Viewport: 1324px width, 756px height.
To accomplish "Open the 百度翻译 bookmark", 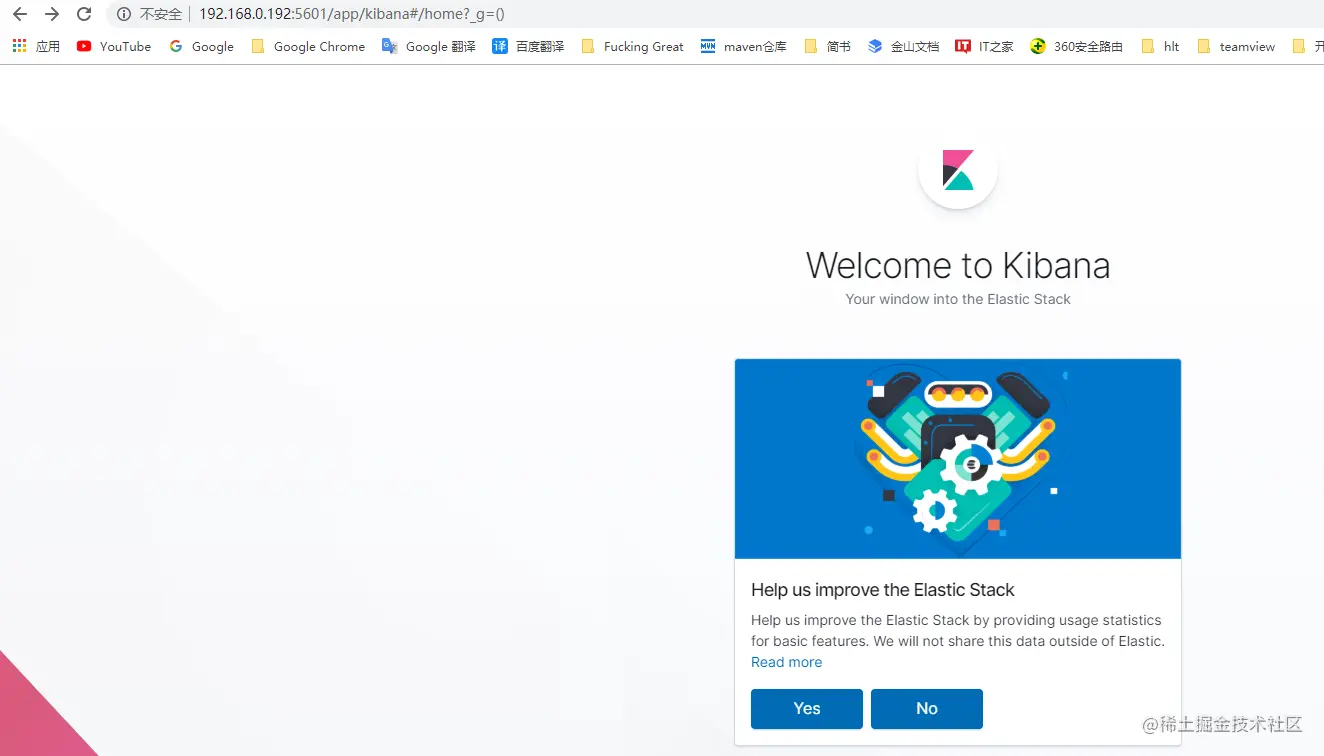I will (x=528, y=46).
